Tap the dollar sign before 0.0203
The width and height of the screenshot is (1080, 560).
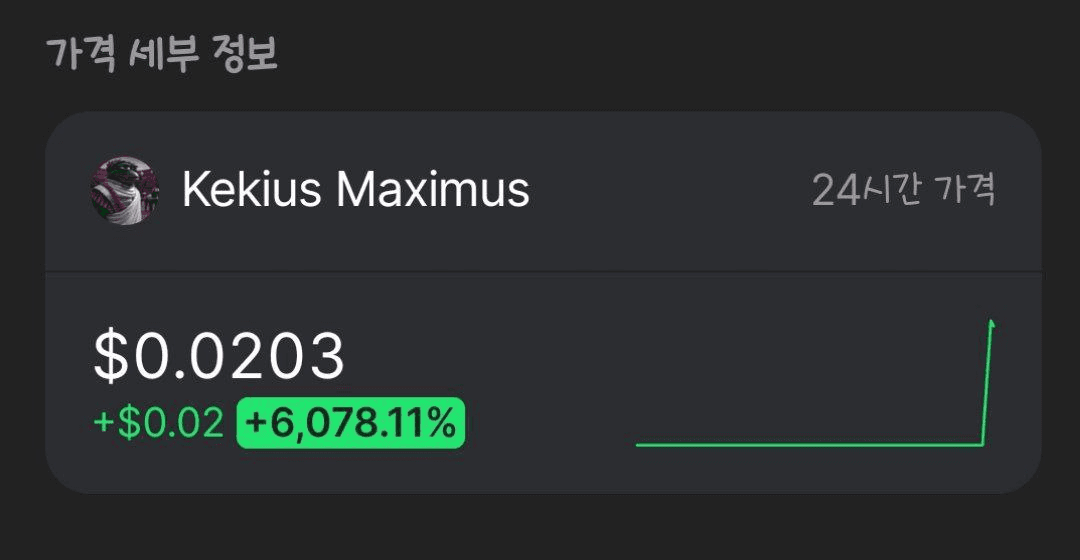(112, 356)
